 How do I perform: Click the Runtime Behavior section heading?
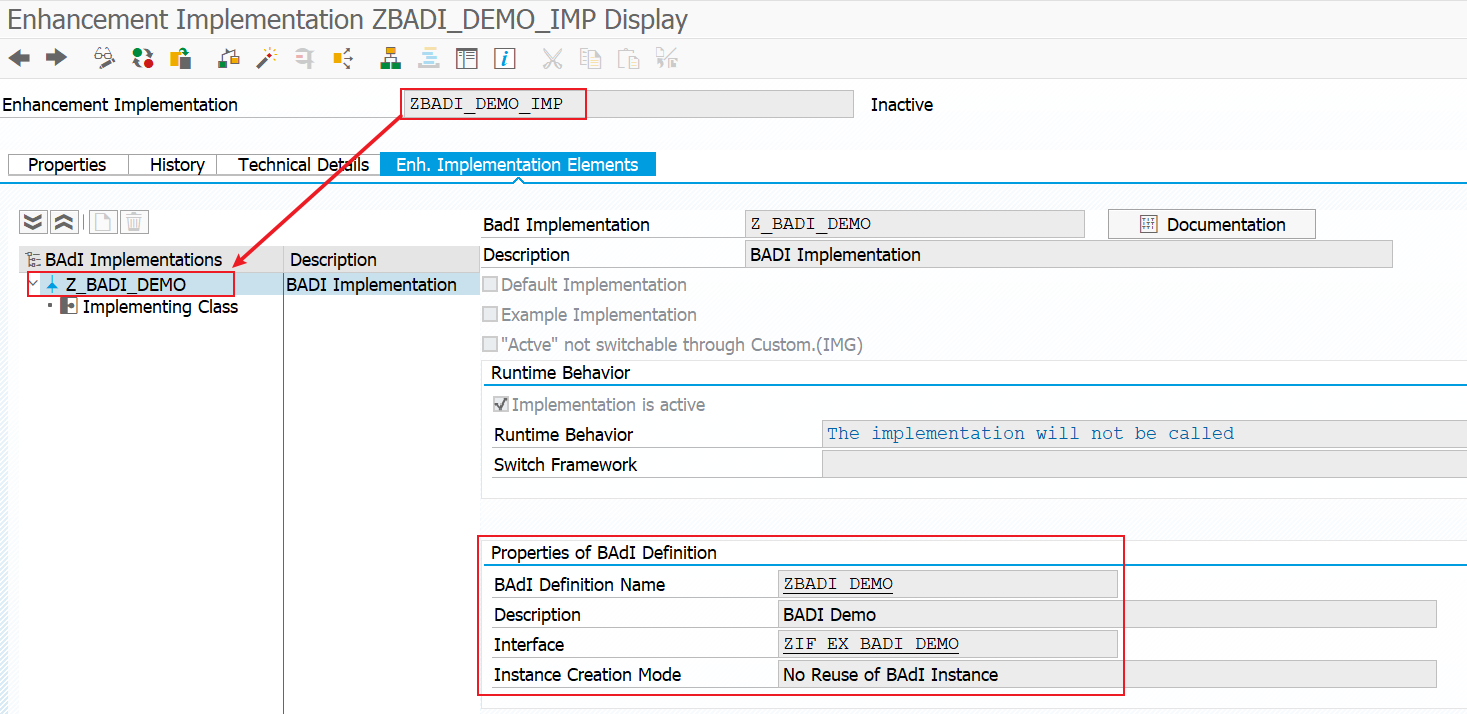coord(561,373)
